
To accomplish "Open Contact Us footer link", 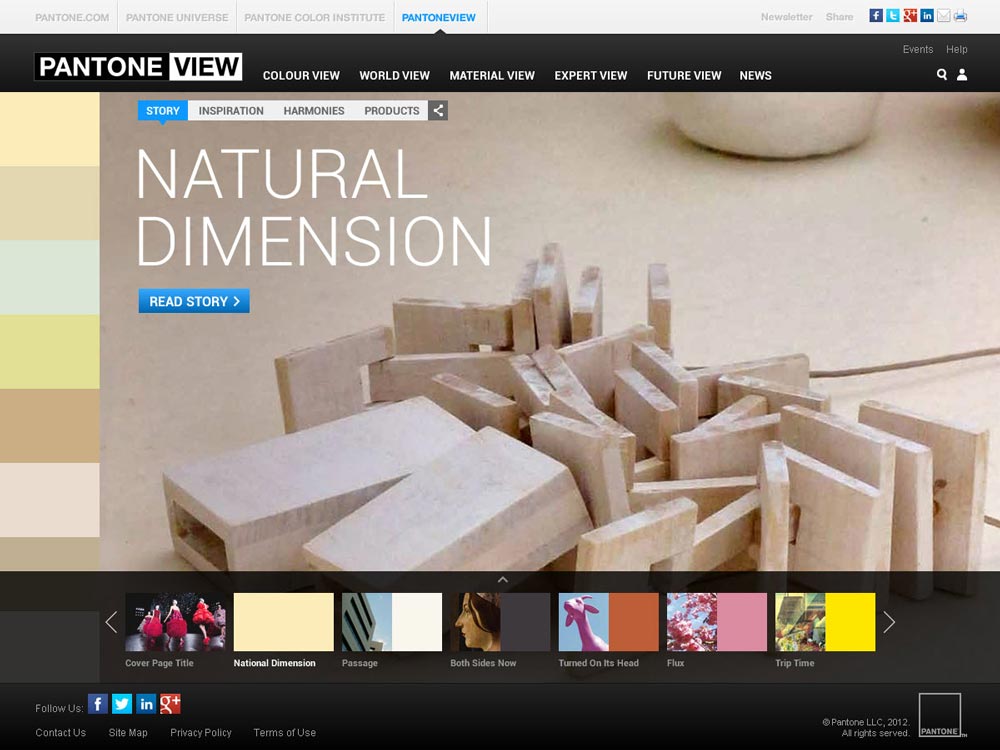I will click(61, 732).
